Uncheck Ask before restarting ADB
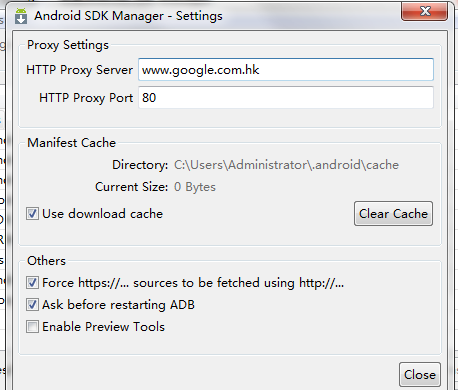Image resolution: width=458 pixels, height=390 pixels. (32, 305)
